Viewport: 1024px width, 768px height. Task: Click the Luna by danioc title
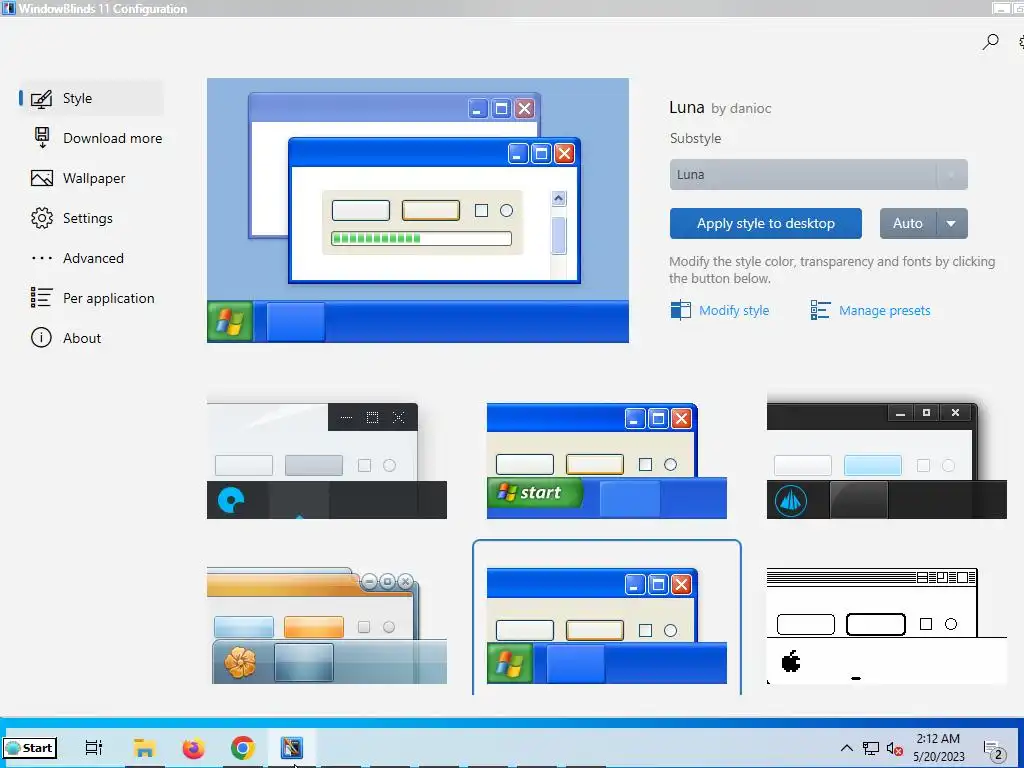tap(720, 108)
